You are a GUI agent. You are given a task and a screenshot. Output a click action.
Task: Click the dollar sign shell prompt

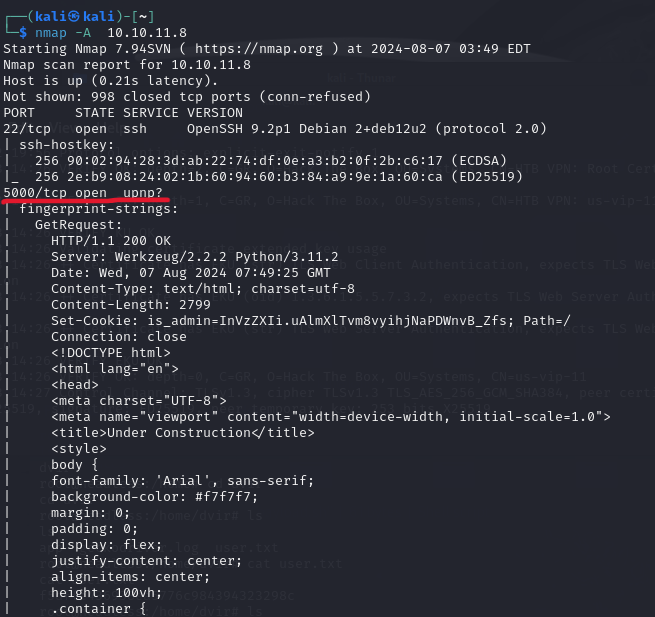[x=23, y=33]
